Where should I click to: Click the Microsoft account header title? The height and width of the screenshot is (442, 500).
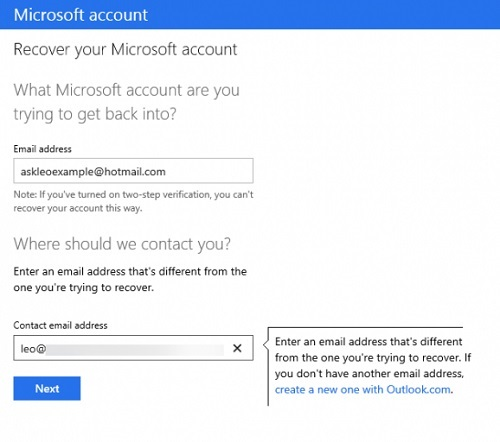click(x=81, y=15)
